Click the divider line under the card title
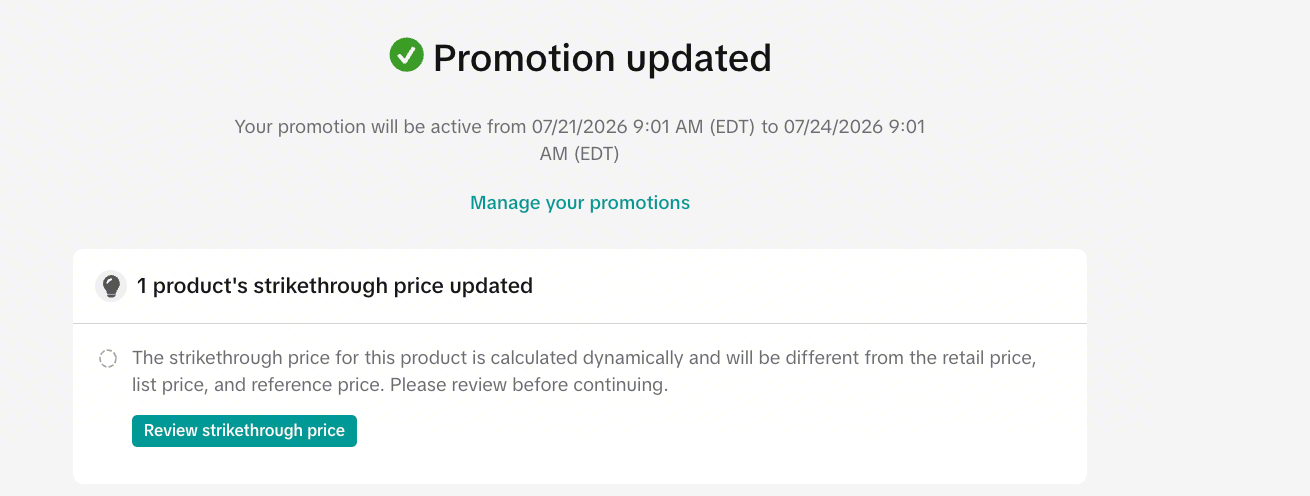The height and width of the screenshot is (496, 1310). click(580, 323)
